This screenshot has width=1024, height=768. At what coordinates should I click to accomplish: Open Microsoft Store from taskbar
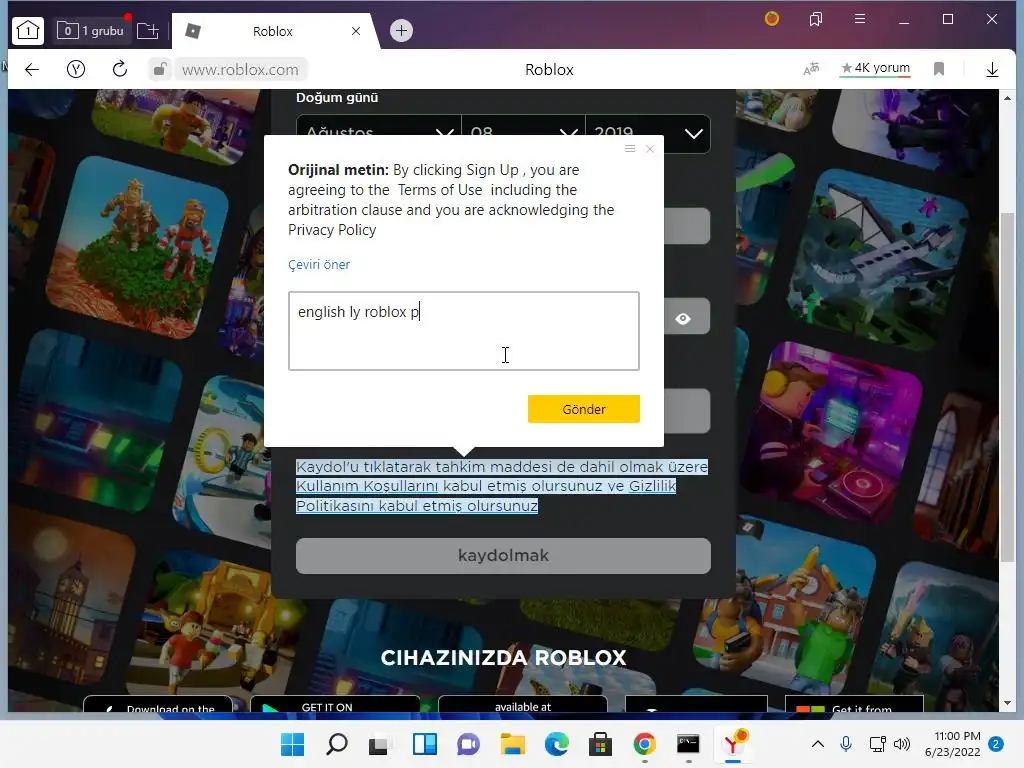pyautogui.click(x=600, y=744)
